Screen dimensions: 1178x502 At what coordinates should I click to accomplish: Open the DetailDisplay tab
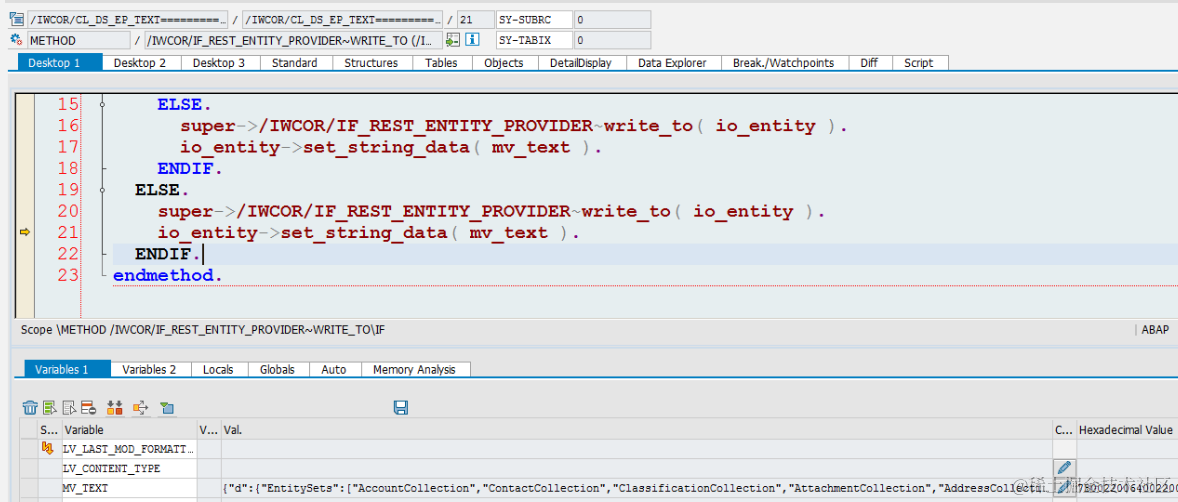(581, 63)
